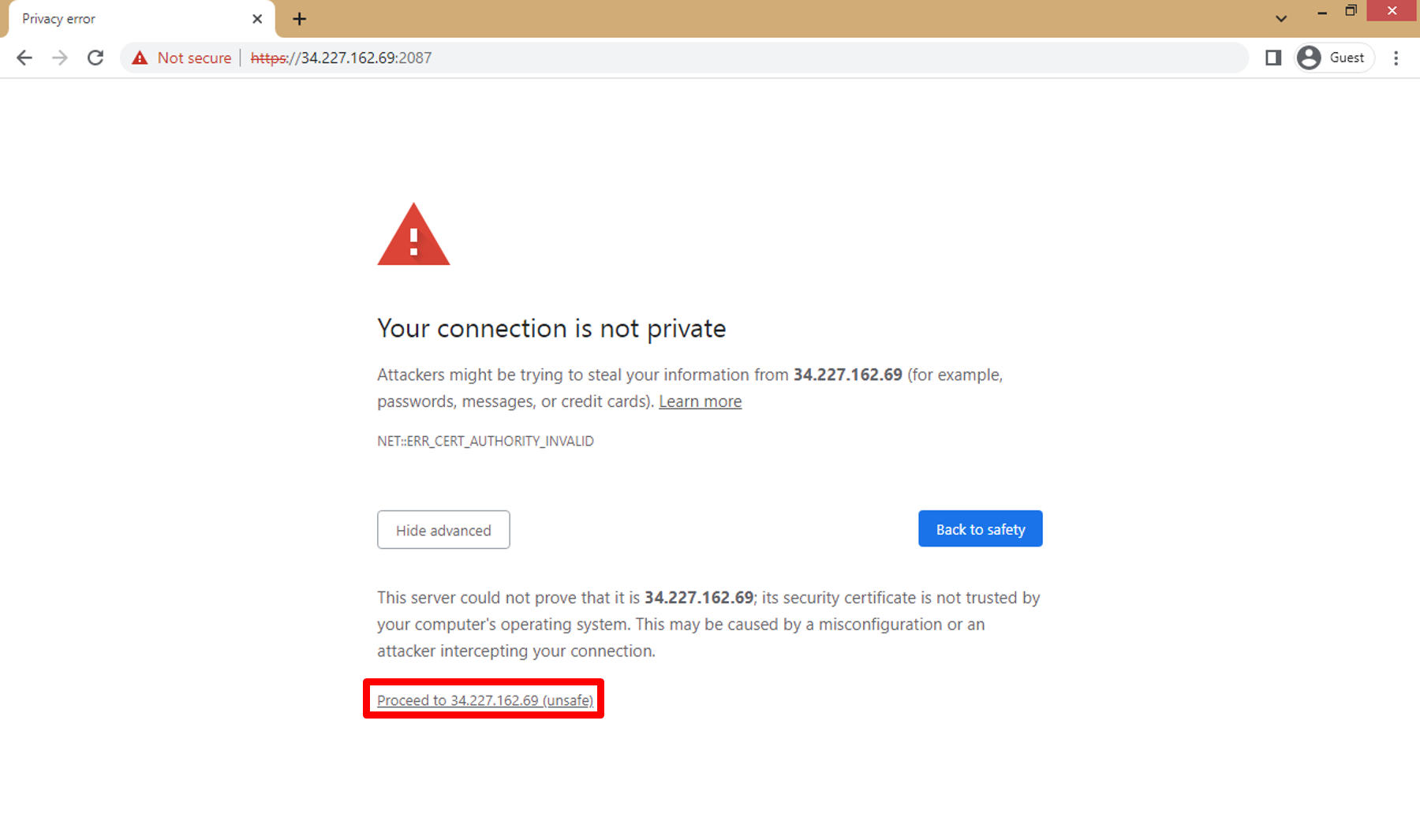Minimize the browser window
The image size is (1420, 840).
pos(1322,11)
